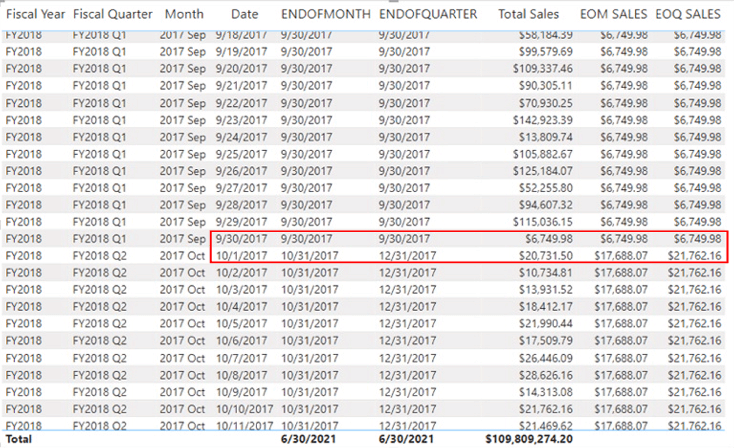The width and height of the screenshot is (735, 448).
Task: Click the Date column header
Action: (244, 15)
